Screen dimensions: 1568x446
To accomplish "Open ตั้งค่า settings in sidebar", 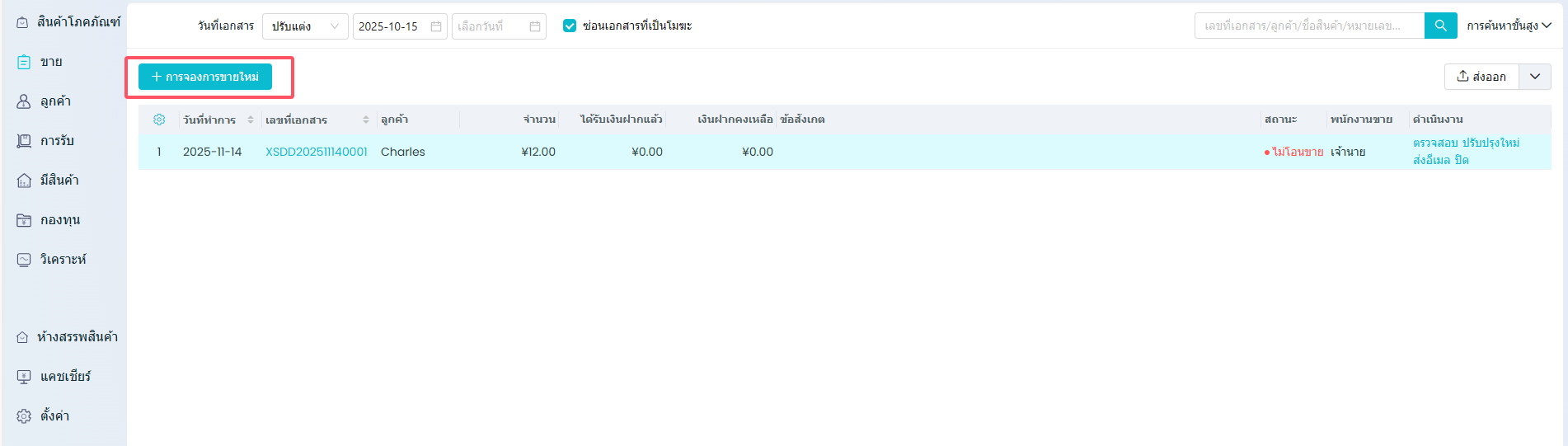I will 54,415.
